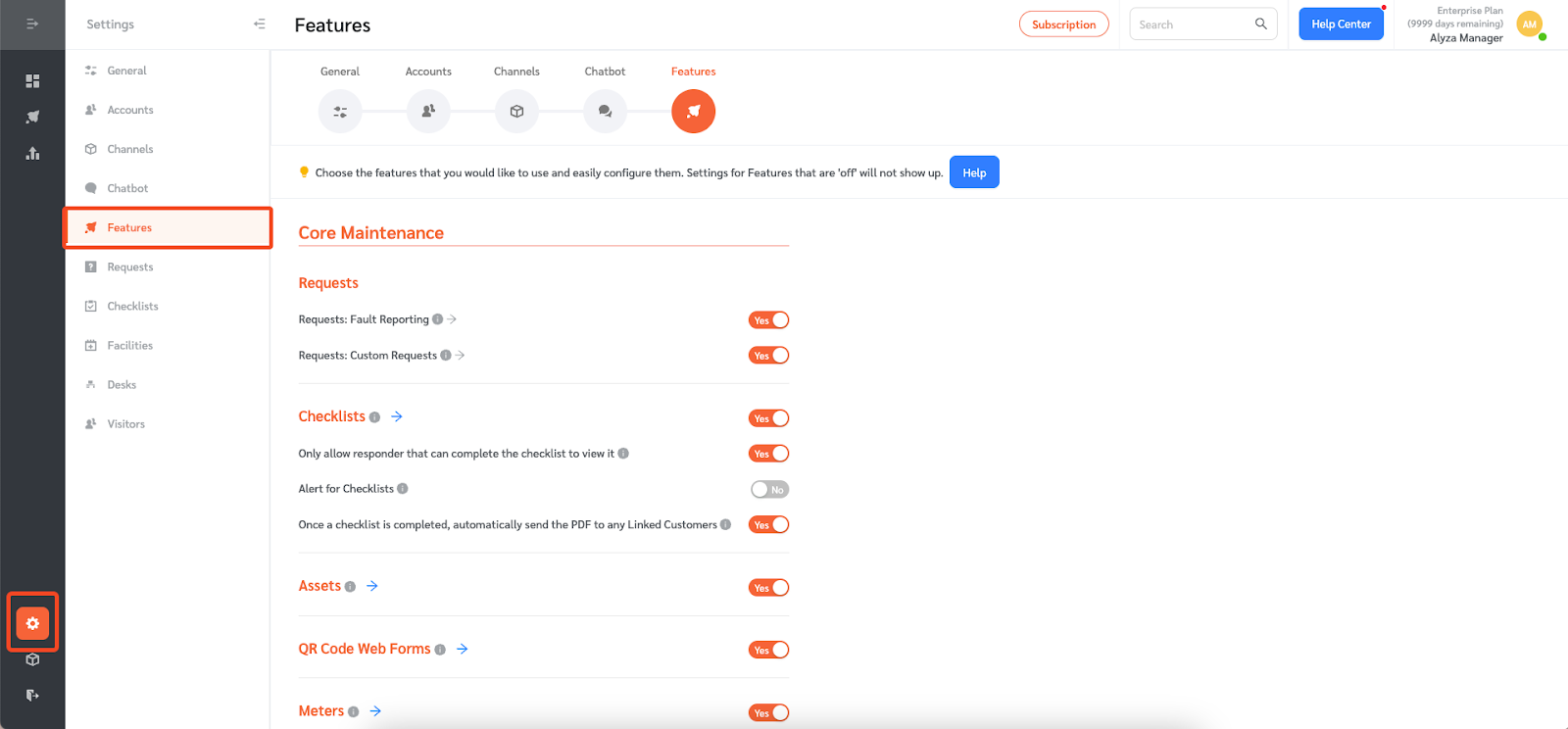The width and height of the screenshot is (1568, 729).
Task: Toggle Requests: Fault Reporting switch
Action: (x=768, y=320)
